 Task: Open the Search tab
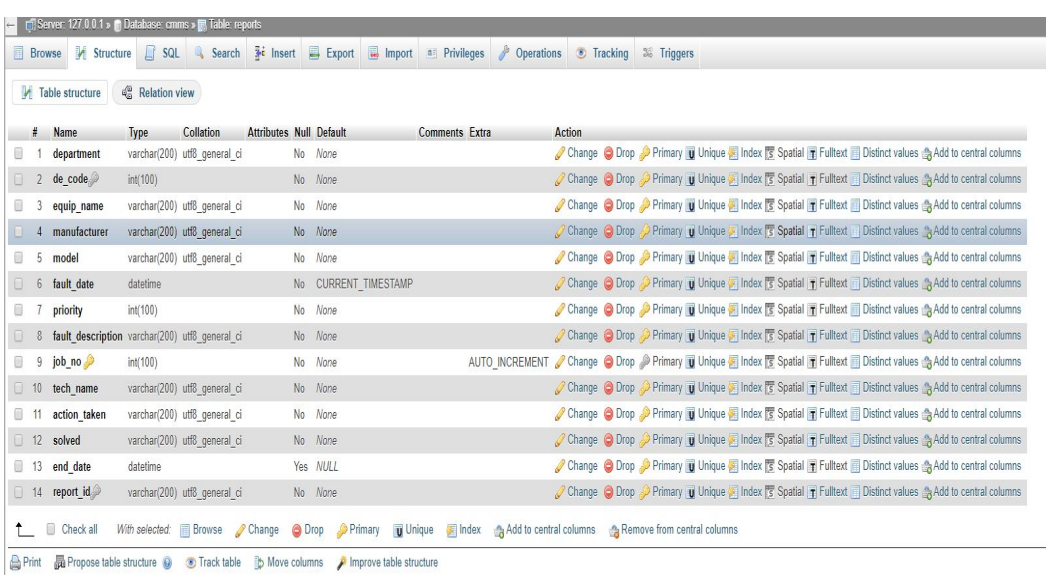pyautogui.click(x=217, y=53)
